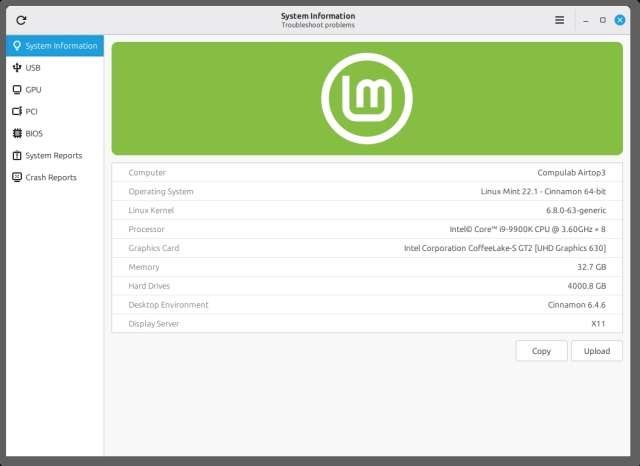Viewport: 640px width, 466px height.
Task: Minimize the System Information window
Action: [586, 20]
